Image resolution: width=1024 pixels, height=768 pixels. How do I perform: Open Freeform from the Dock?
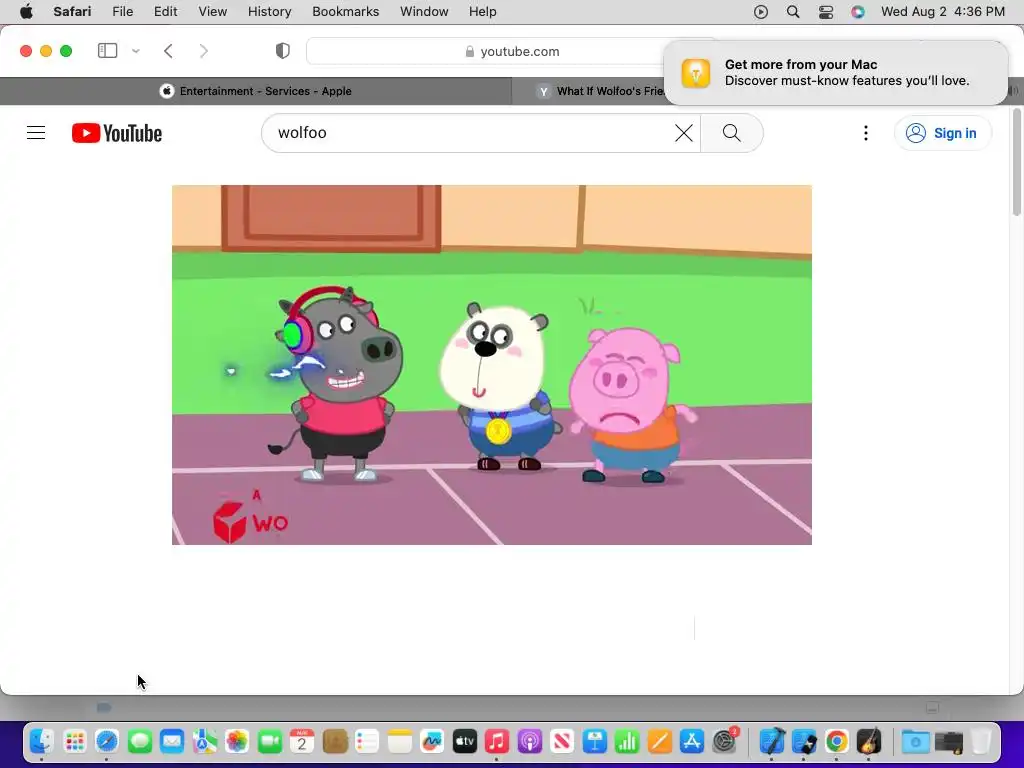click(432, 741)
